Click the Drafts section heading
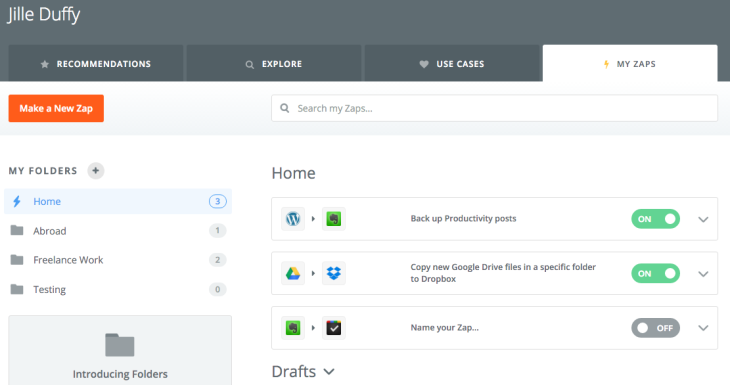The width and height of the screenshot is (730, 385). coord(294,371)
